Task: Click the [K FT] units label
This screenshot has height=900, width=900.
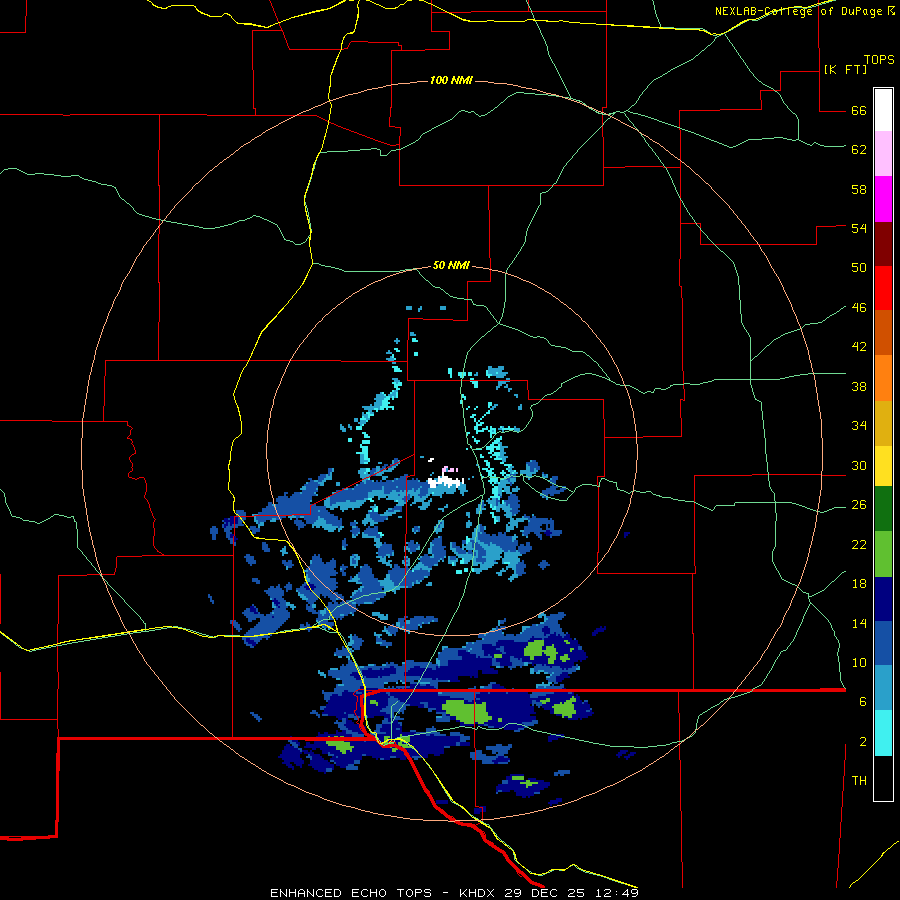Action: (845, 69)
